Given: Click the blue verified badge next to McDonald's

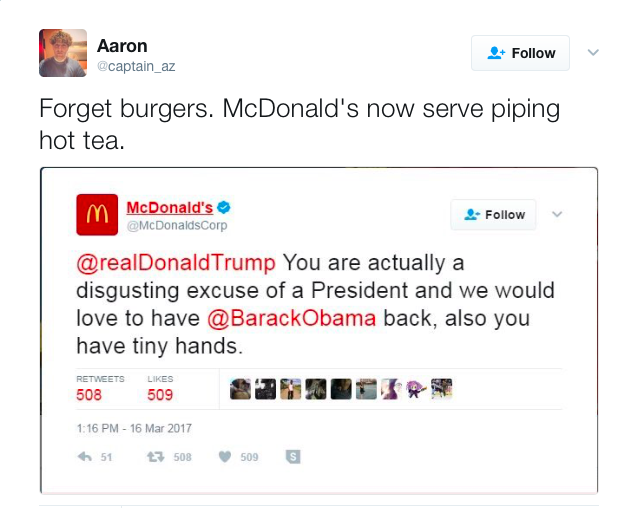Looking at the screenshot, I should [224, 207].
